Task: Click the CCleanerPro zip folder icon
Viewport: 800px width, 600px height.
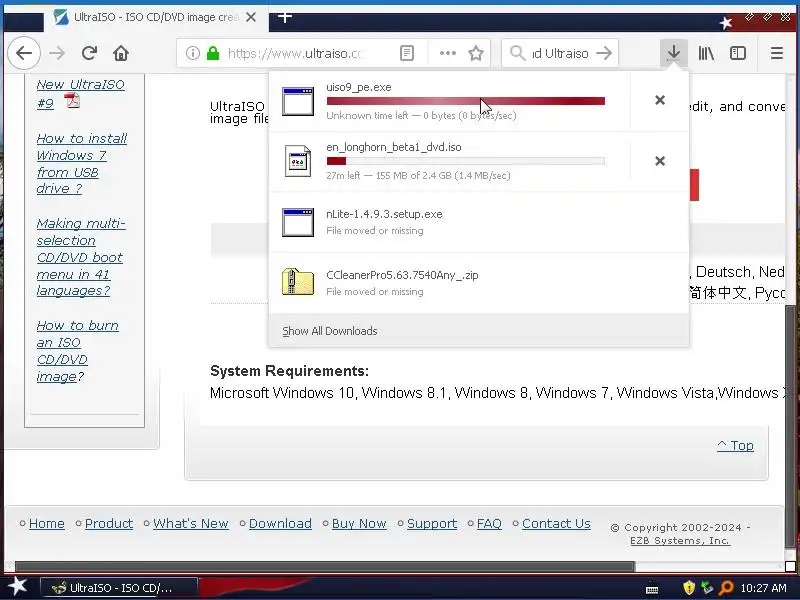Action: pyautogui.click(x=298, y=282)
